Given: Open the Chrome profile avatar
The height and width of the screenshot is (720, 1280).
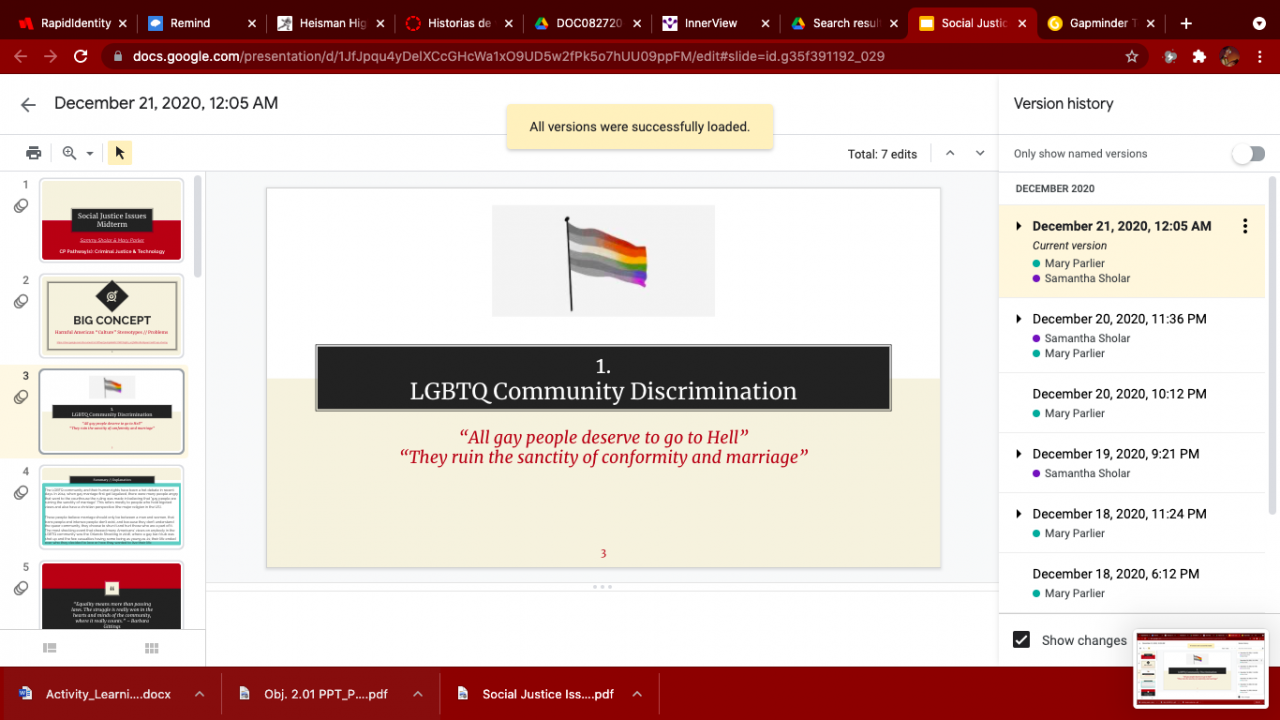Looking at the screenshot, I should coord(1230,57).
